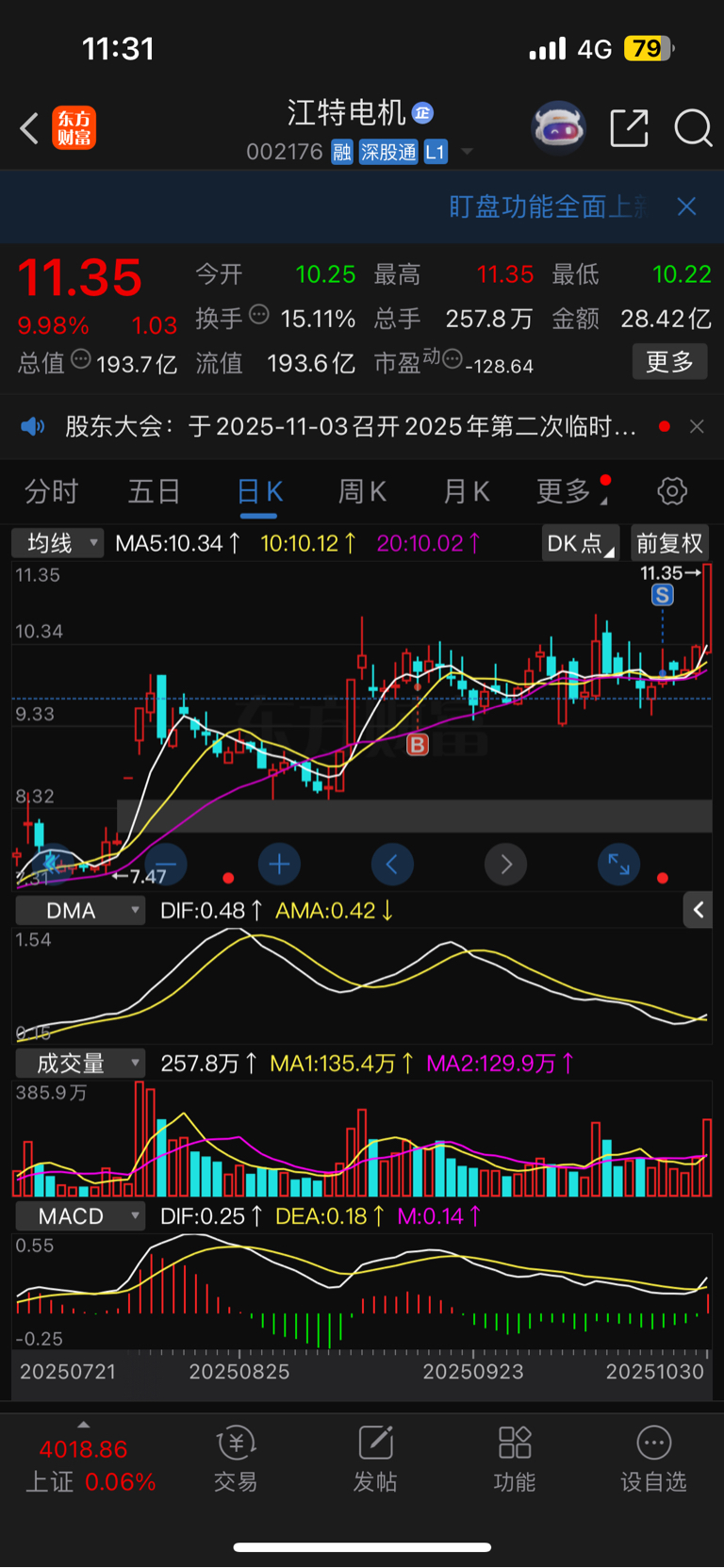Close the 股东大会 announcement bar

point(697,427)
